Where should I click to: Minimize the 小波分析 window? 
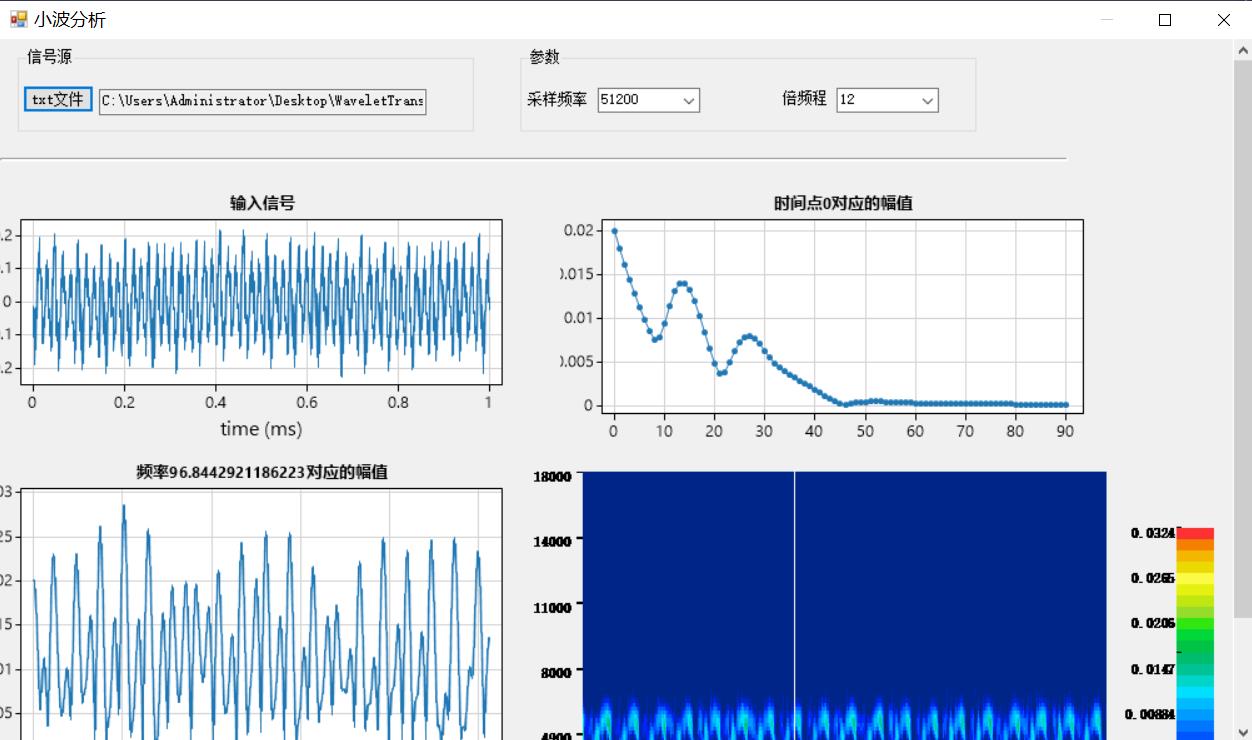pos(1107,20)
